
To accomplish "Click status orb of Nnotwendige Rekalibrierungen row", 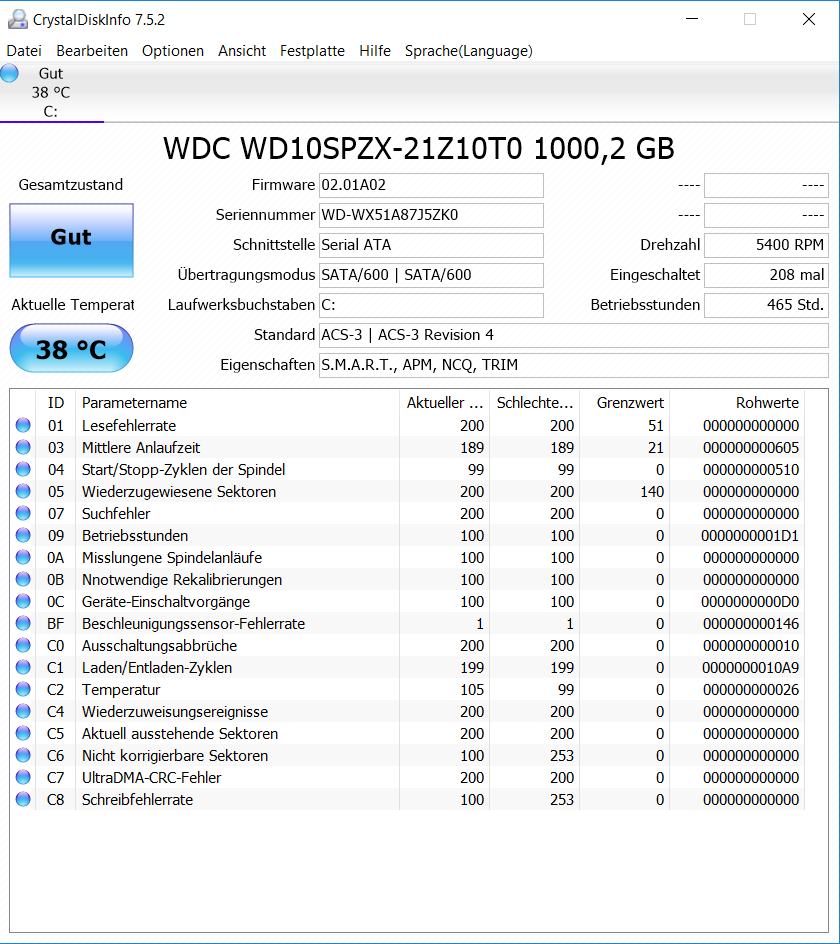I will pos(23,579).
